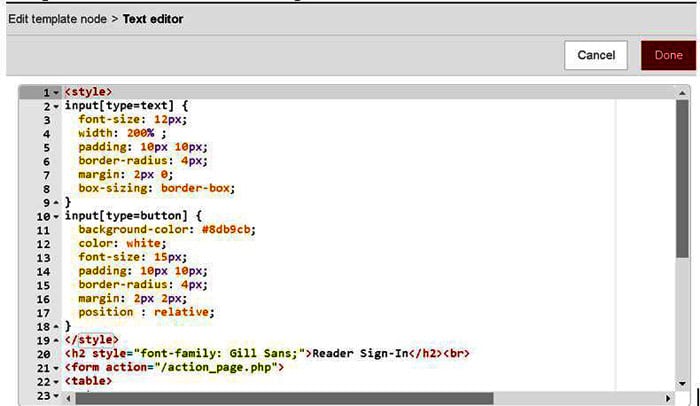Collapse the fold arrow on line 10
700x406 pixels.
tap(56, 217)
